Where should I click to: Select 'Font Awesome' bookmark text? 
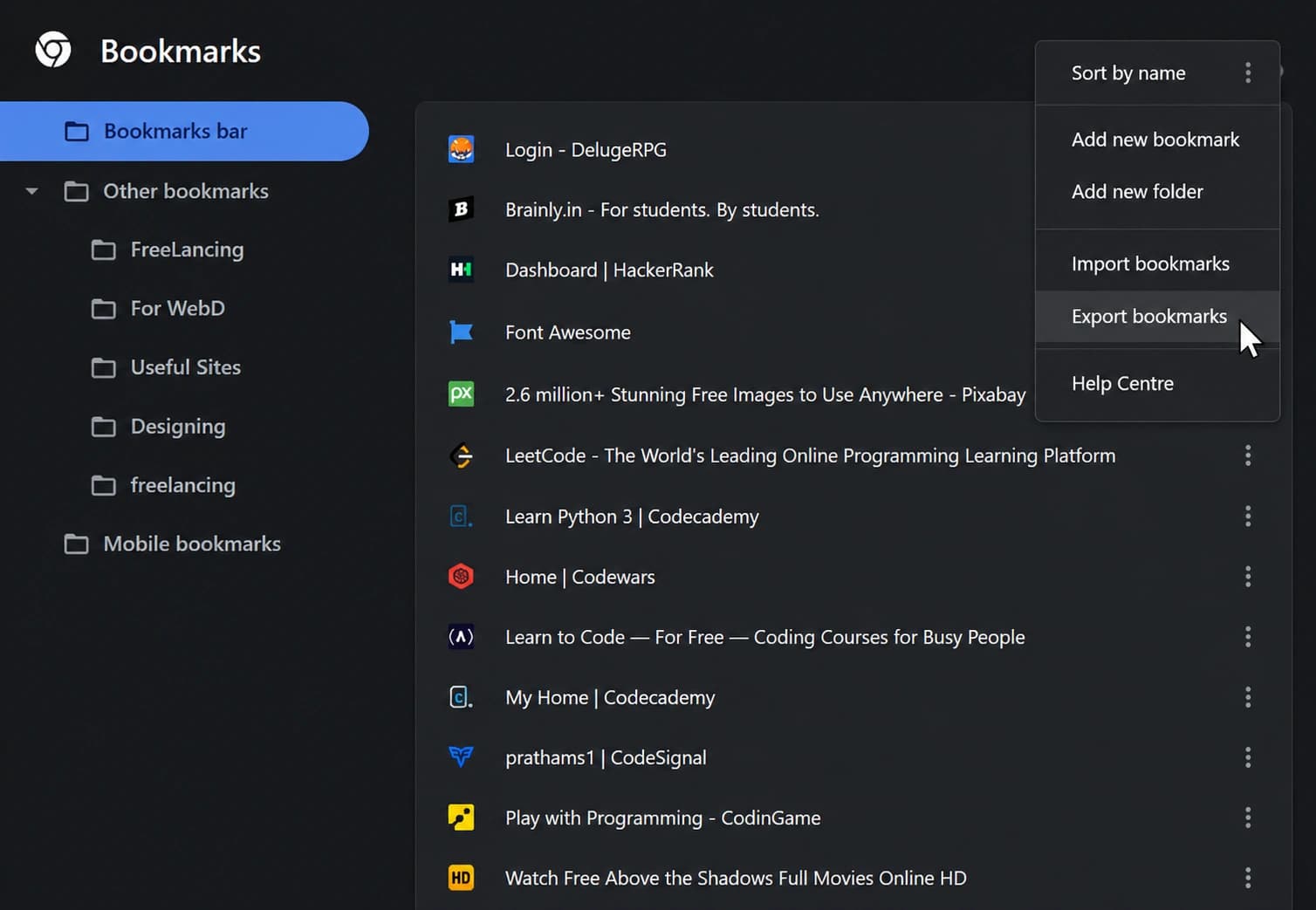[x=568, y=332]
